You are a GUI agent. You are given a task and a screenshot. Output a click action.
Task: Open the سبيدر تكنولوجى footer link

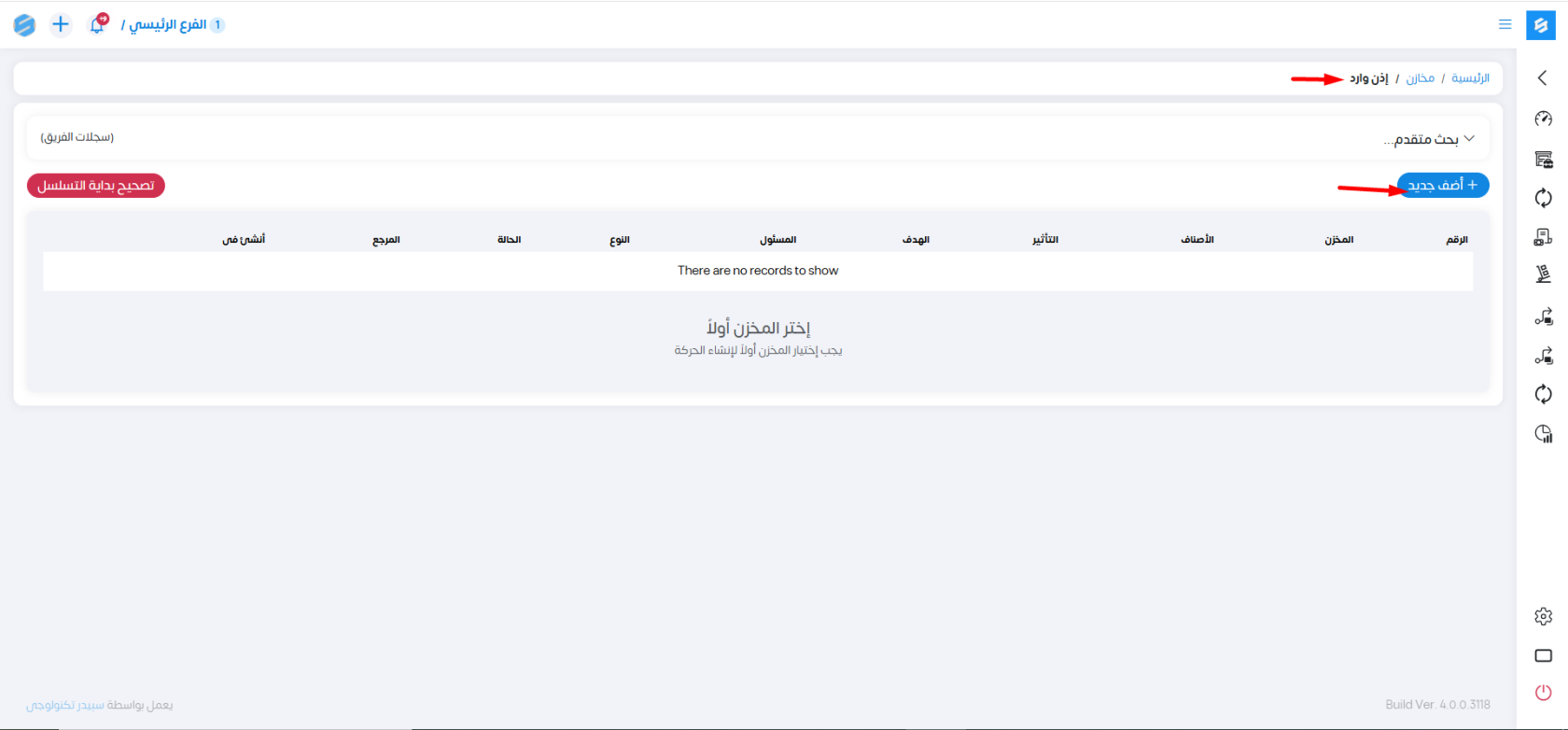(64, 705)
